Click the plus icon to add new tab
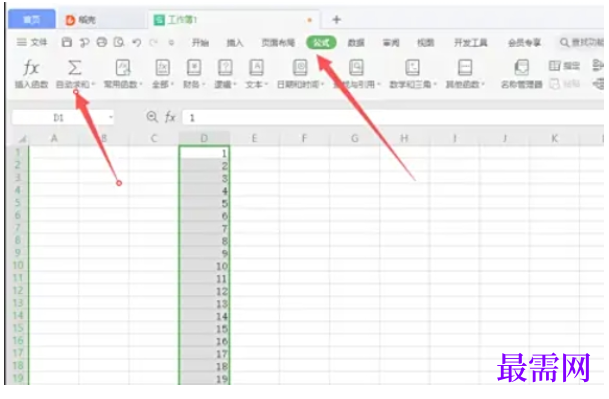The width and height of the screenshot is (609, 399). (337, 19)
